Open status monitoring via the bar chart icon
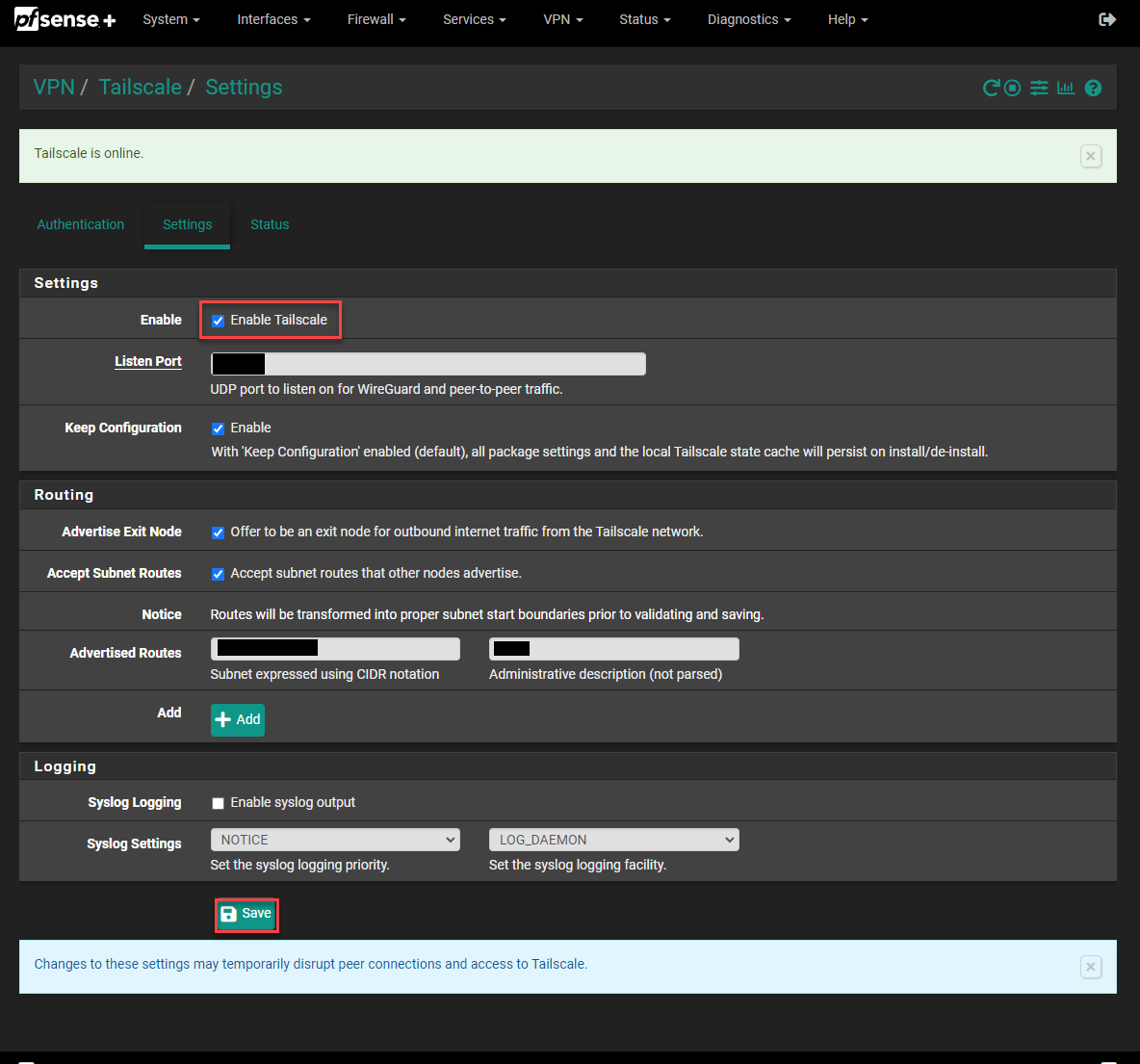Screen dimensions: 1140x1064 click(x=1066, y=88)
